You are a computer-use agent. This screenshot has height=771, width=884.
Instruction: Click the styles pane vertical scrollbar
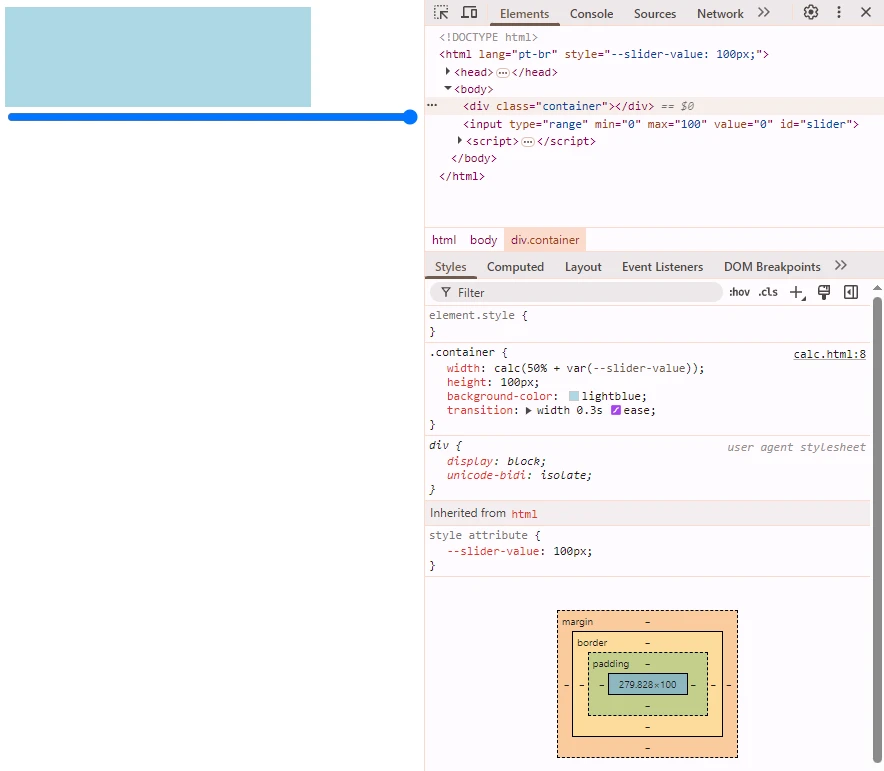(x=877, y=530)
